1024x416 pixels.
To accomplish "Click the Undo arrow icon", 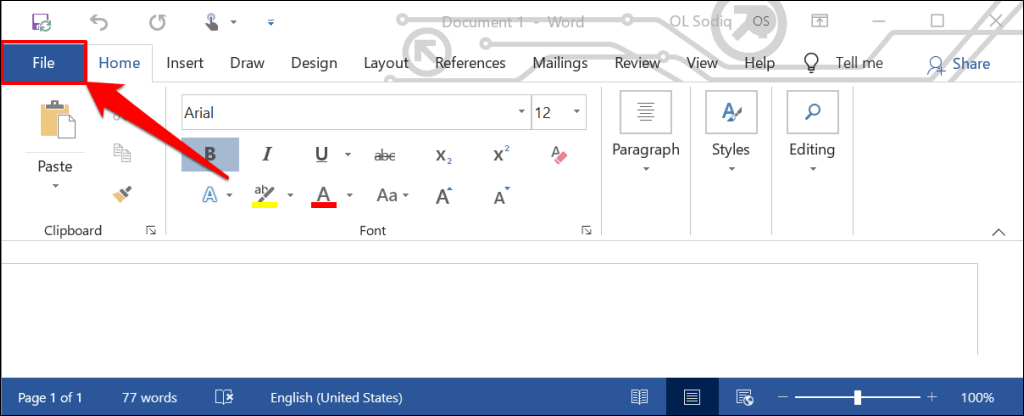I will tap(99, 21).
